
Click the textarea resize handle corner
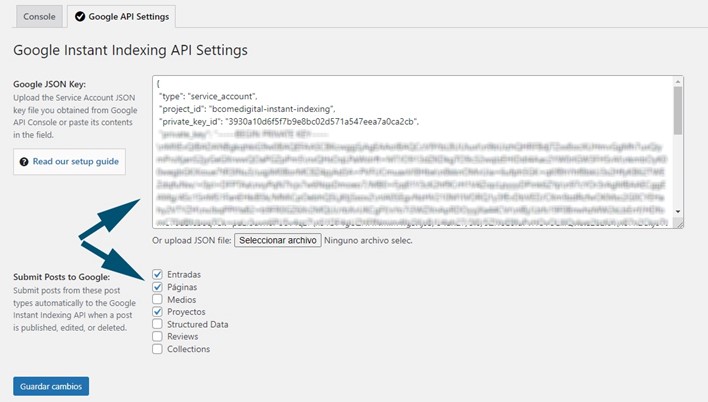pyautogui.click(x=678, y=223)
